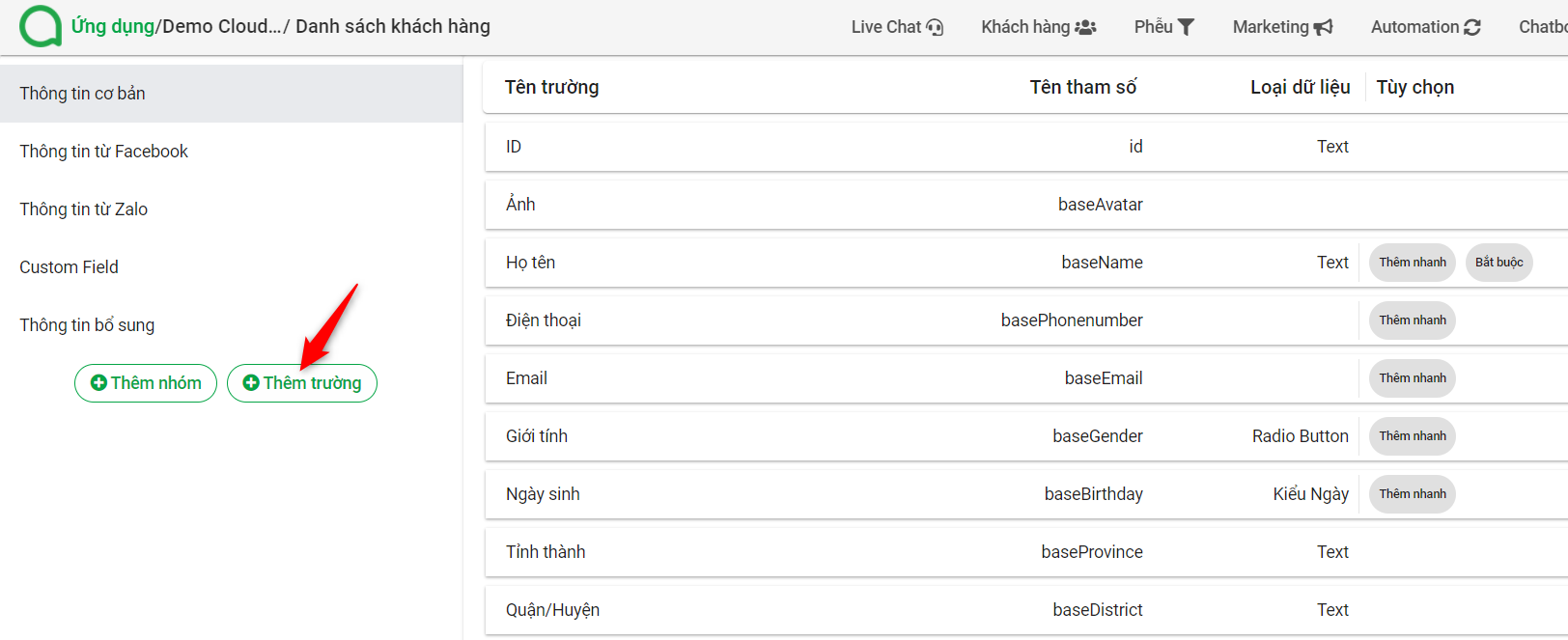Screen dimensions: 1568x640
Task: Click the people icon beside Khách hàng
Action: 1085,27
